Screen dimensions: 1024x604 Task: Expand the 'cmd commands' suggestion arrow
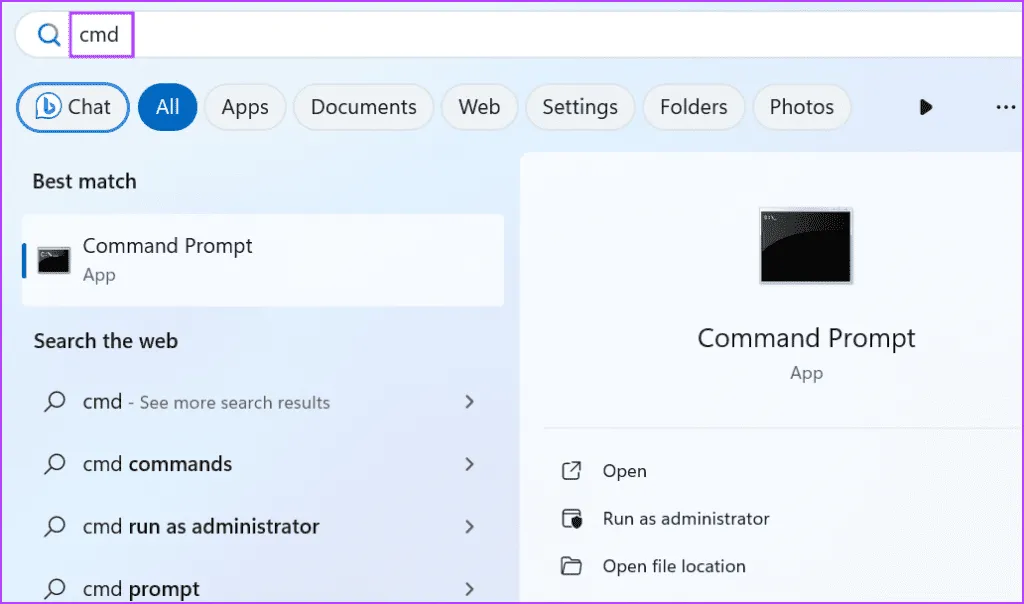469,464
